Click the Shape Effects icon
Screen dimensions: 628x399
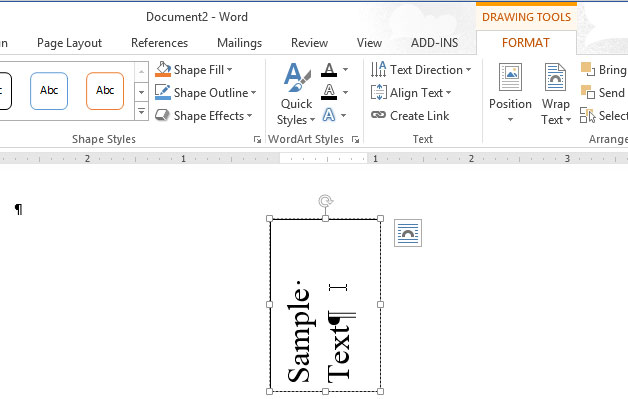[x=163, y=115]
